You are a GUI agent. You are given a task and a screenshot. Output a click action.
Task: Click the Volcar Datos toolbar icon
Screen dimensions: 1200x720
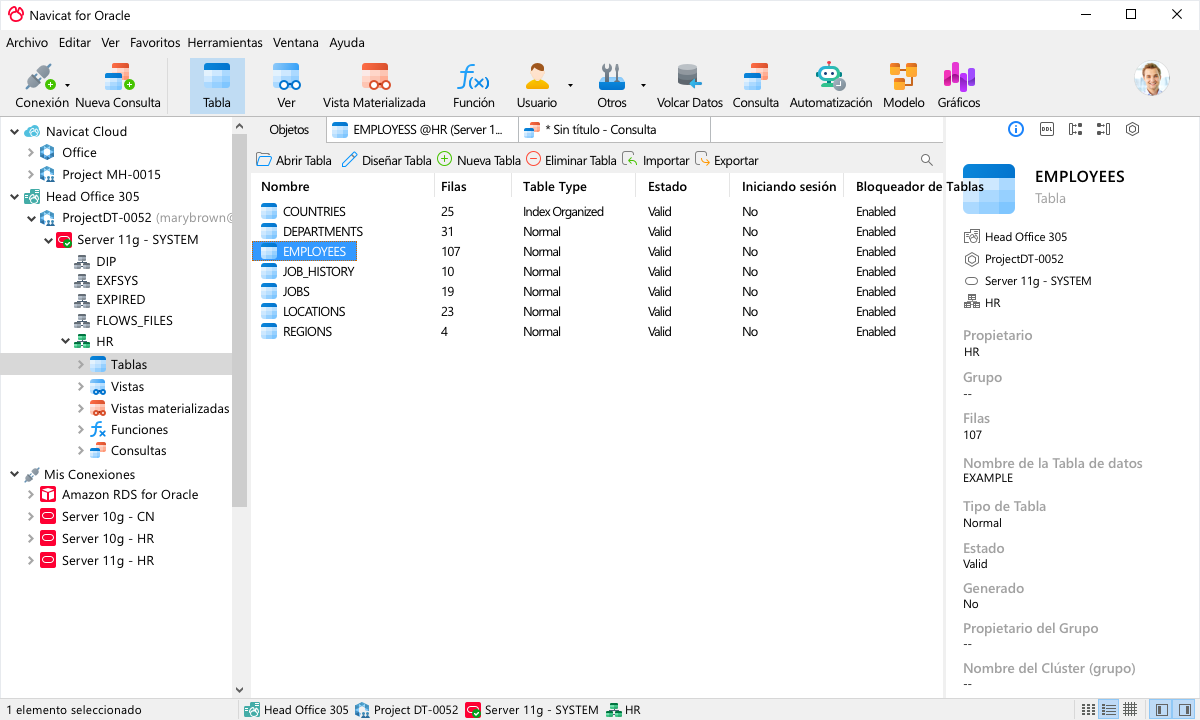tap(688, 80)
